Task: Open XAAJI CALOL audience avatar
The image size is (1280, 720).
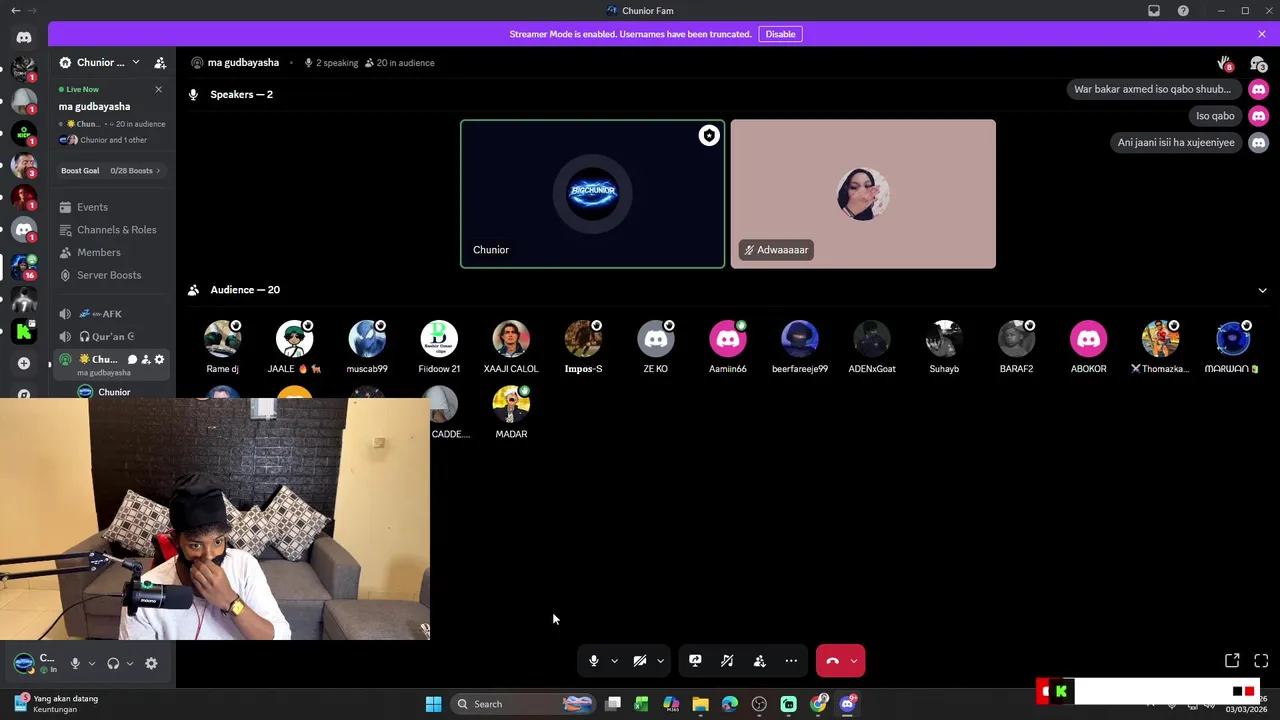Action: 511,339
